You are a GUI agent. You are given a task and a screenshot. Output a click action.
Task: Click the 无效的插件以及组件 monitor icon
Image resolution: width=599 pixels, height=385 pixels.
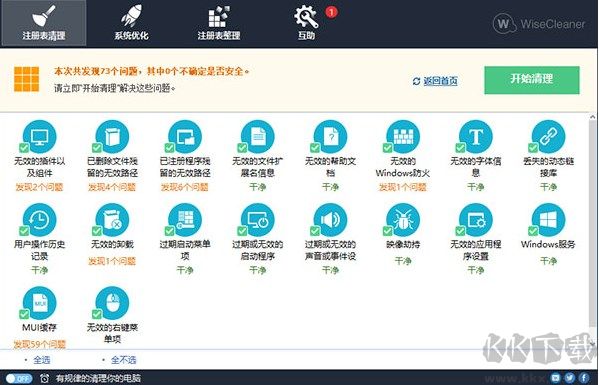click(x=40, y=137)
